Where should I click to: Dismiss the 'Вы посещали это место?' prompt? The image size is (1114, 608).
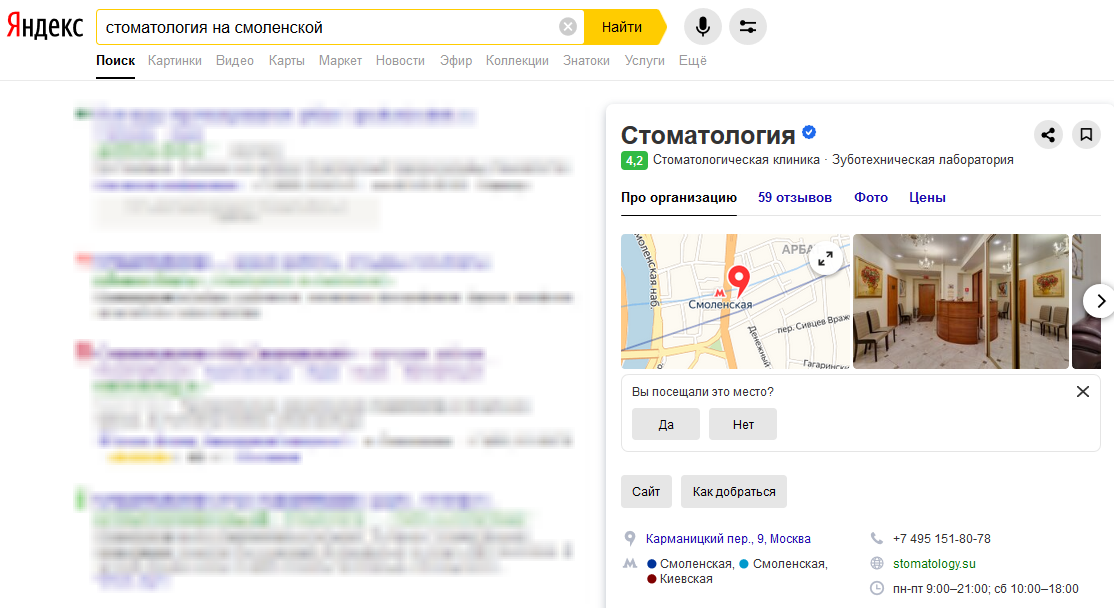point(1083,391)
